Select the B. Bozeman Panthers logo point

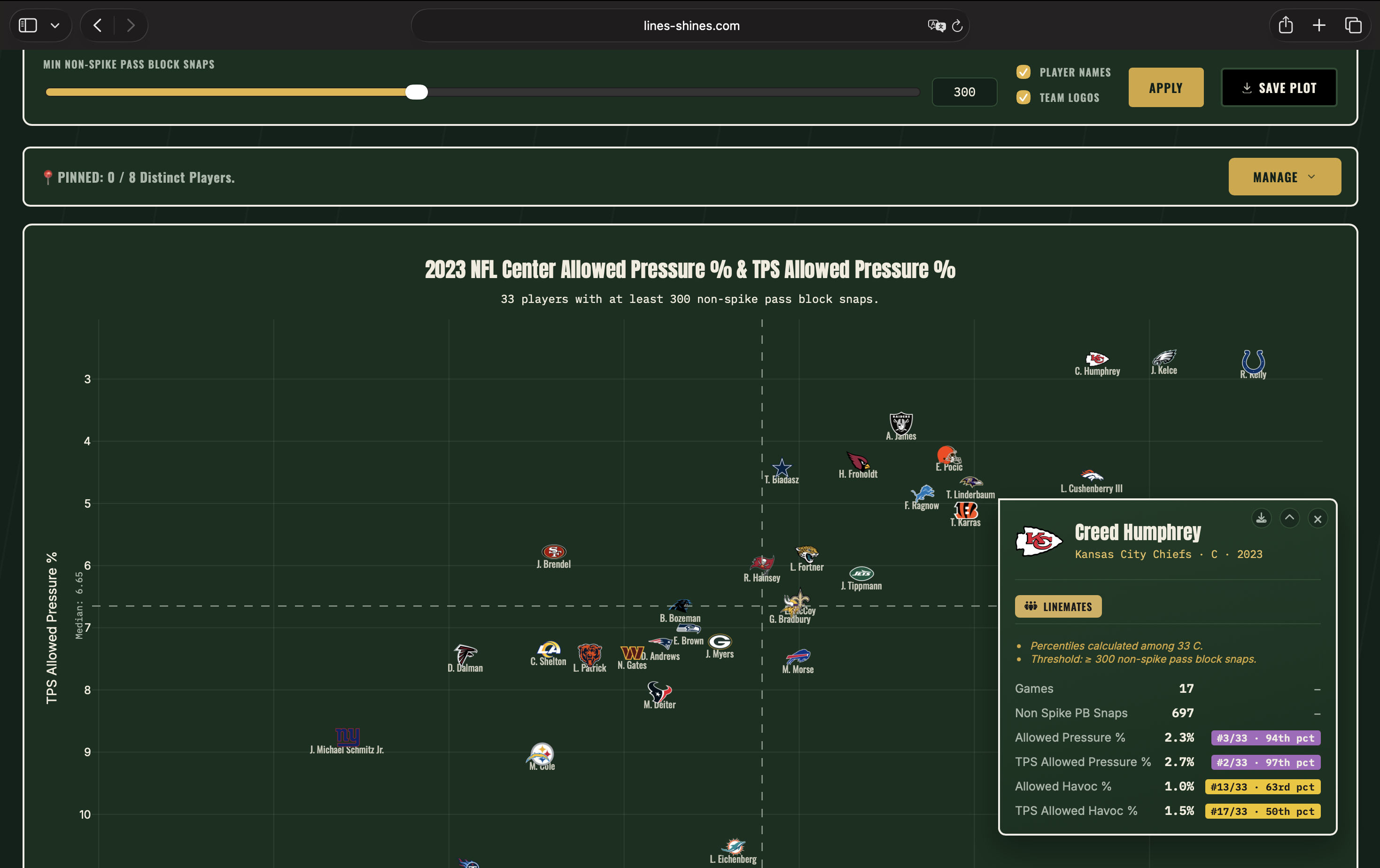[680, 605]
